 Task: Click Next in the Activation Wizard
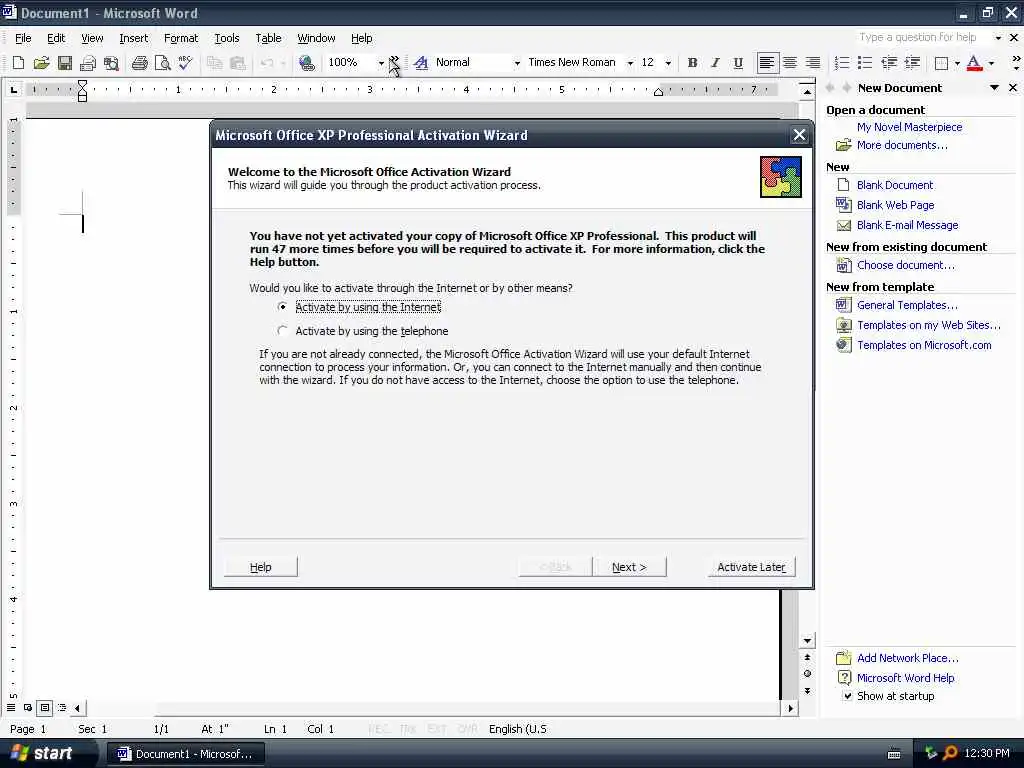630,567
